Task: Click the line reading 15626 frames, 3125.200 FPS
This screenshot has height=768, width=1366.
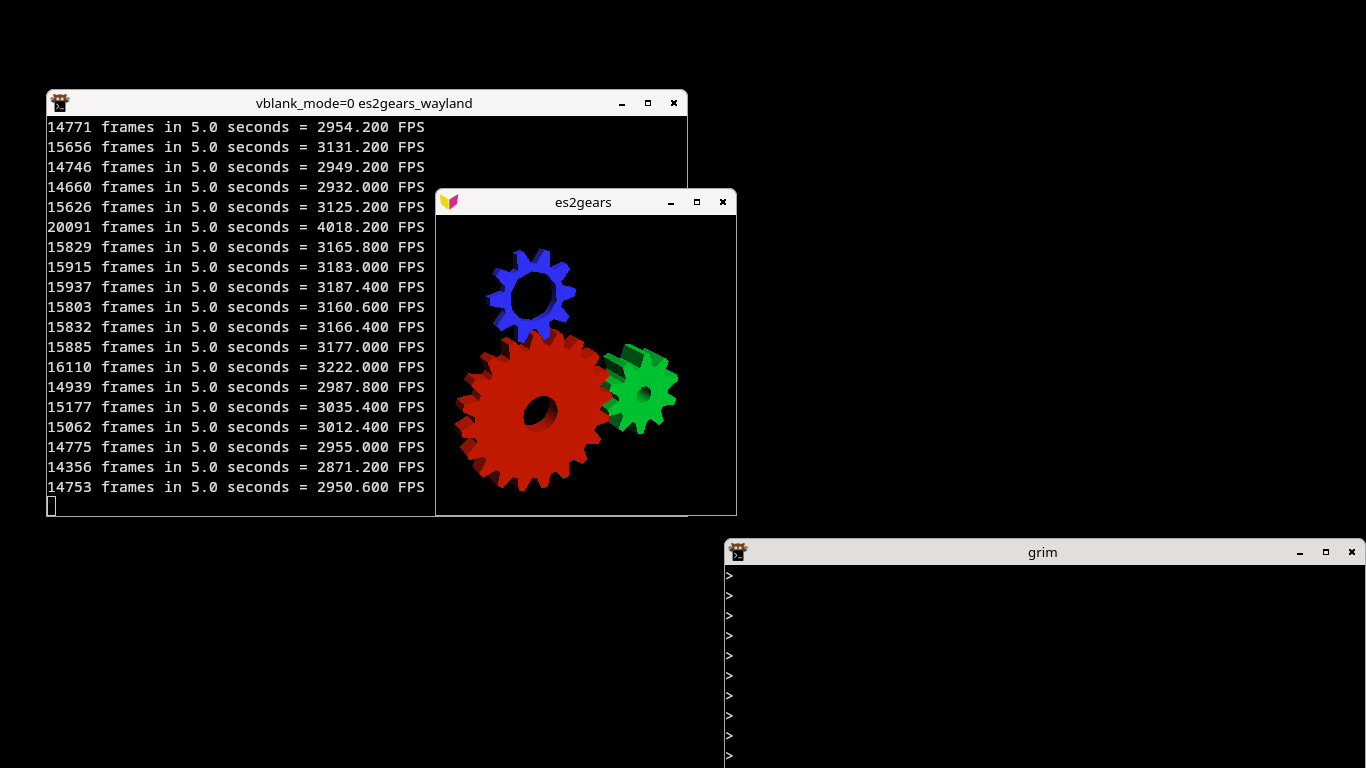Action: pyautogui.click(x=236, y=207)
